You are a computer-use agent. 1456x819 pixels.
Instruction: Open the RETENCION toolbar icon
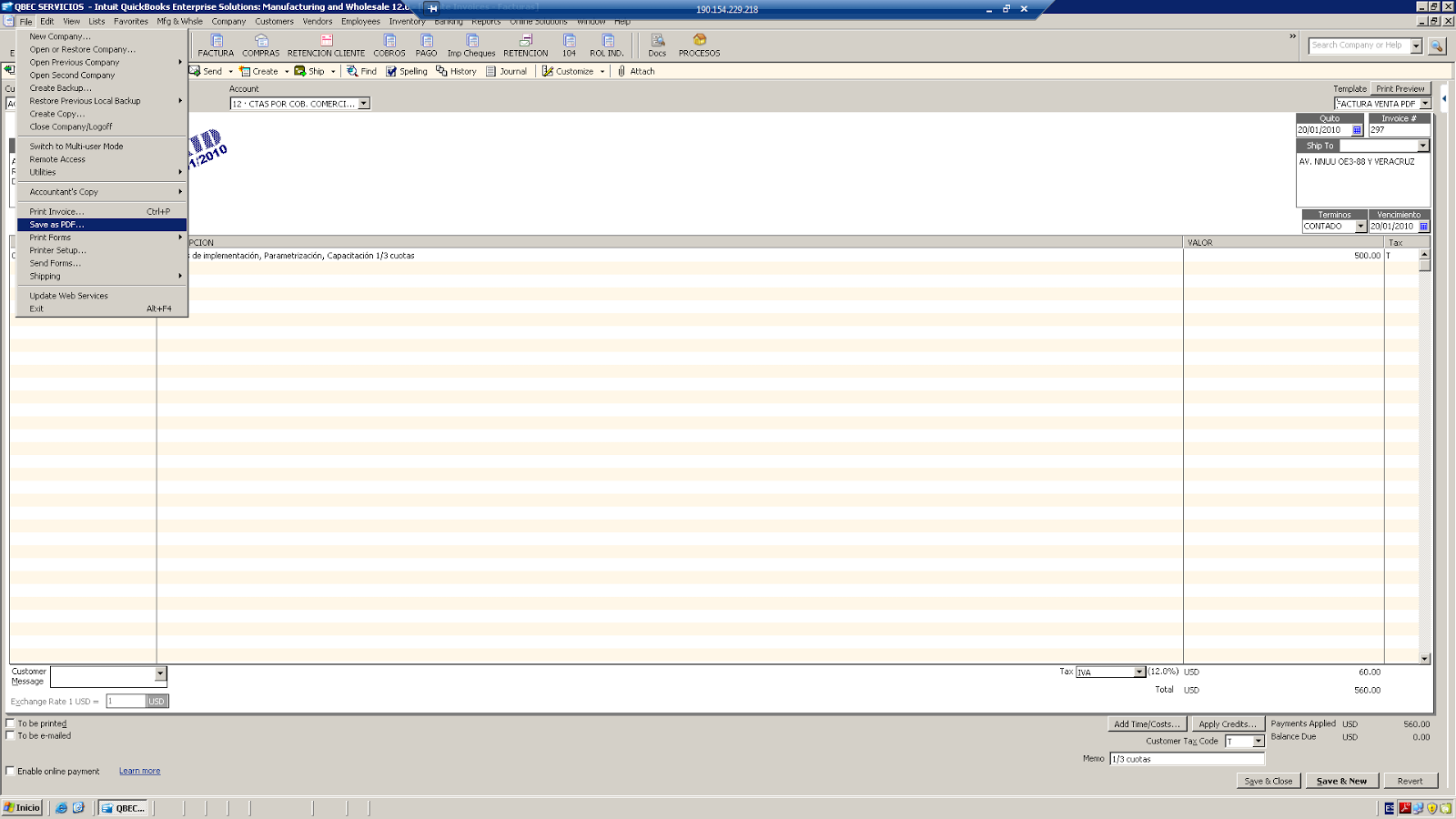(526, 45)
